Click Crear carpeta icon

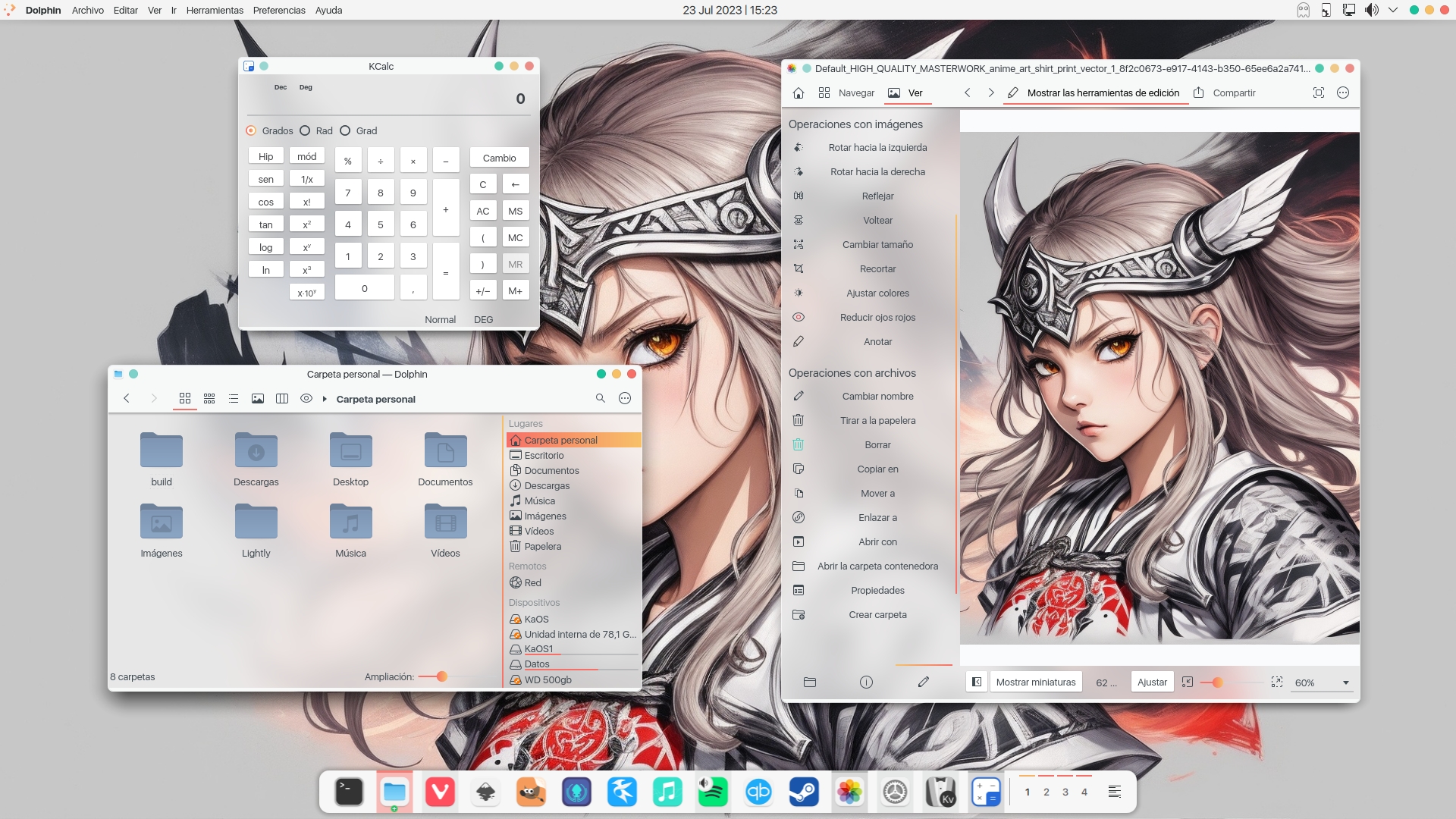pyautogui.click(x=799, y=614)
